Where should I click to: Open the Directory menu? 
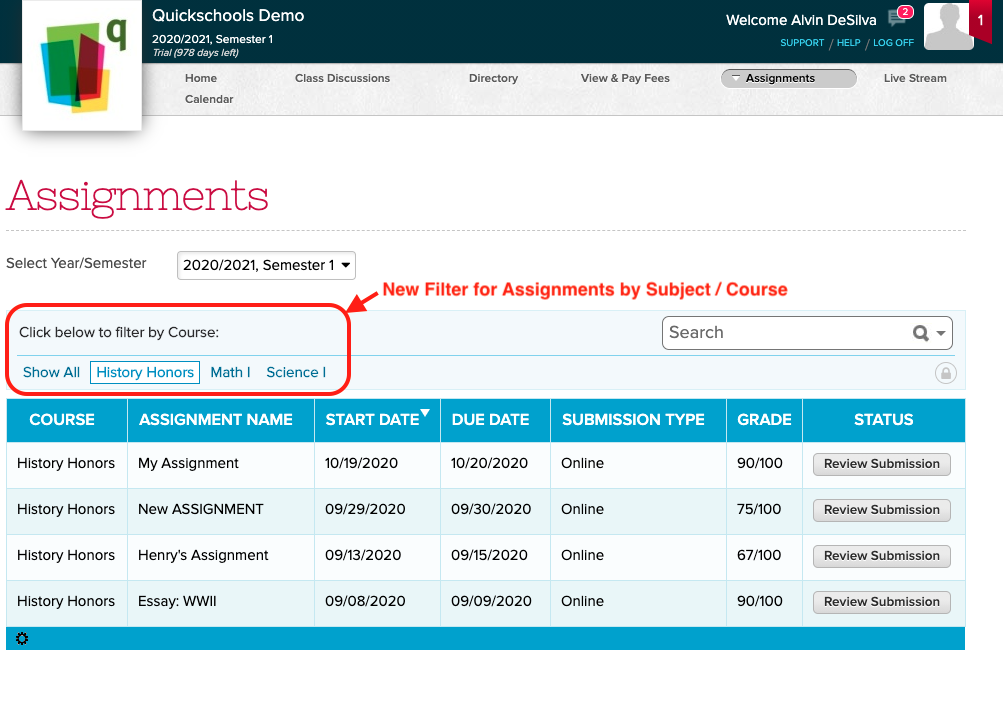coord(493,78)
